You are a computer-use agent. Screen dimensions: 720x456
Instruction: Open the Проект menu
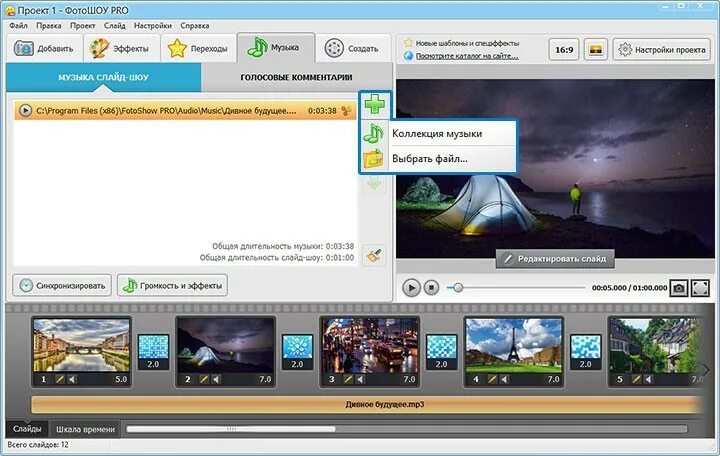83,26
